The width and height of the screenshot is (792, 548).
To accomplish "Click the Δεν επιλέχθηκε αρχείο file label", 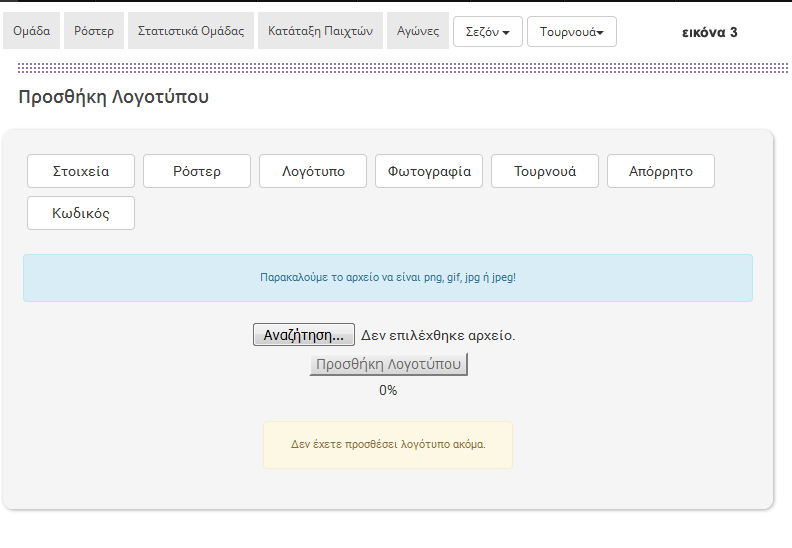I will pyautogui.click(x=438, y=335).
